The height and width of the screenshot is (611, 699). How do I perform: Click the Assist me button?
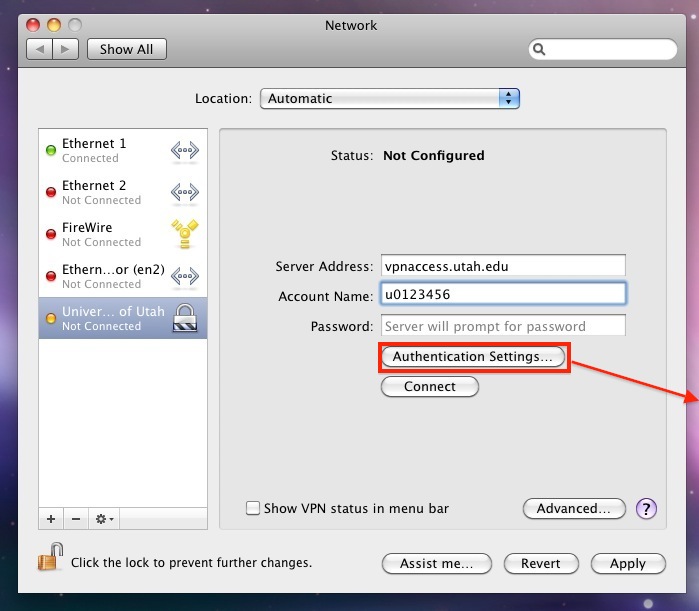tap(437, 564)
